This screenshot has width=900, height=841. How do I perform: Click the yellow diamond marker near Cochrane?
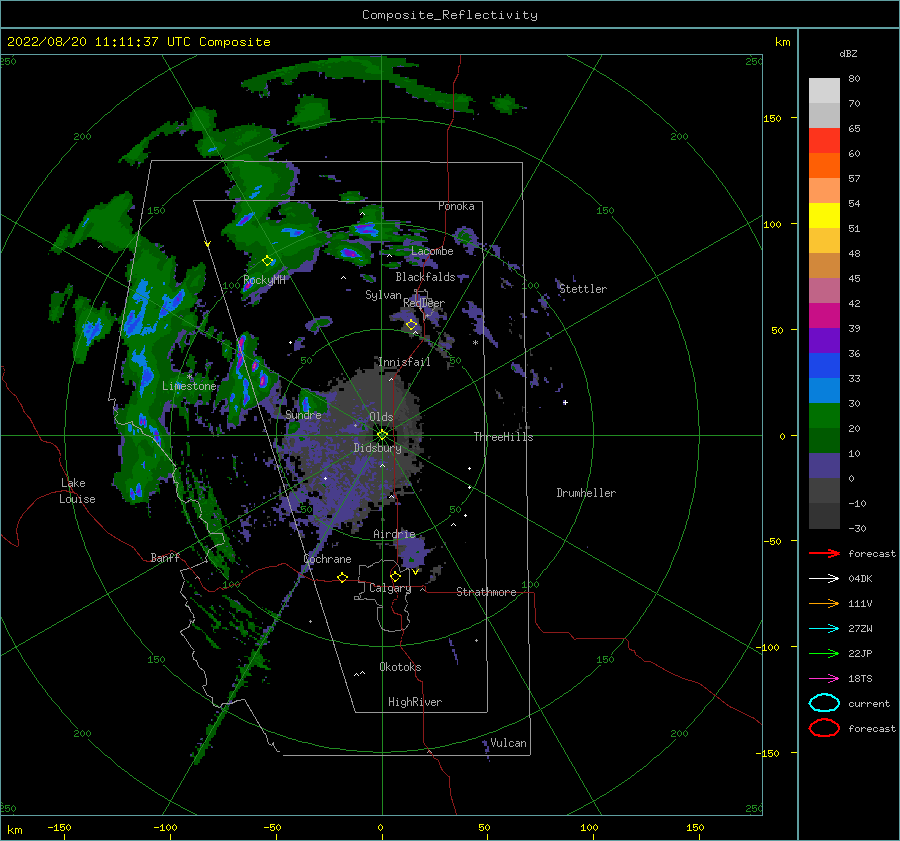point(342,577)
